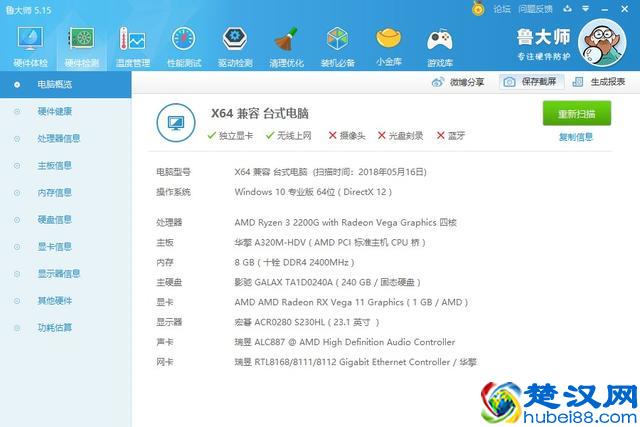Click the 独立显卡 check indicator
This screenshot has width=640, height=427.
click(x=230, y=136)
